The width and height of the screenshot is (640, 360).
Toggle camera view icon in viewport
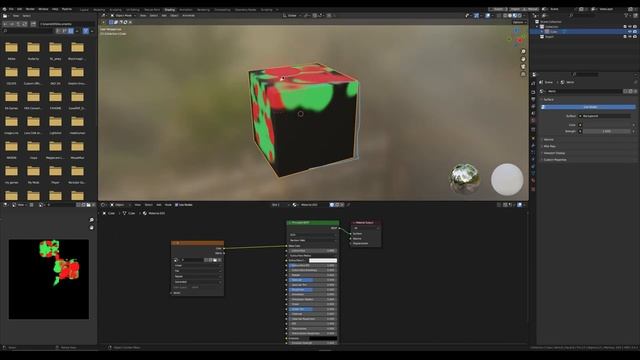523,67
